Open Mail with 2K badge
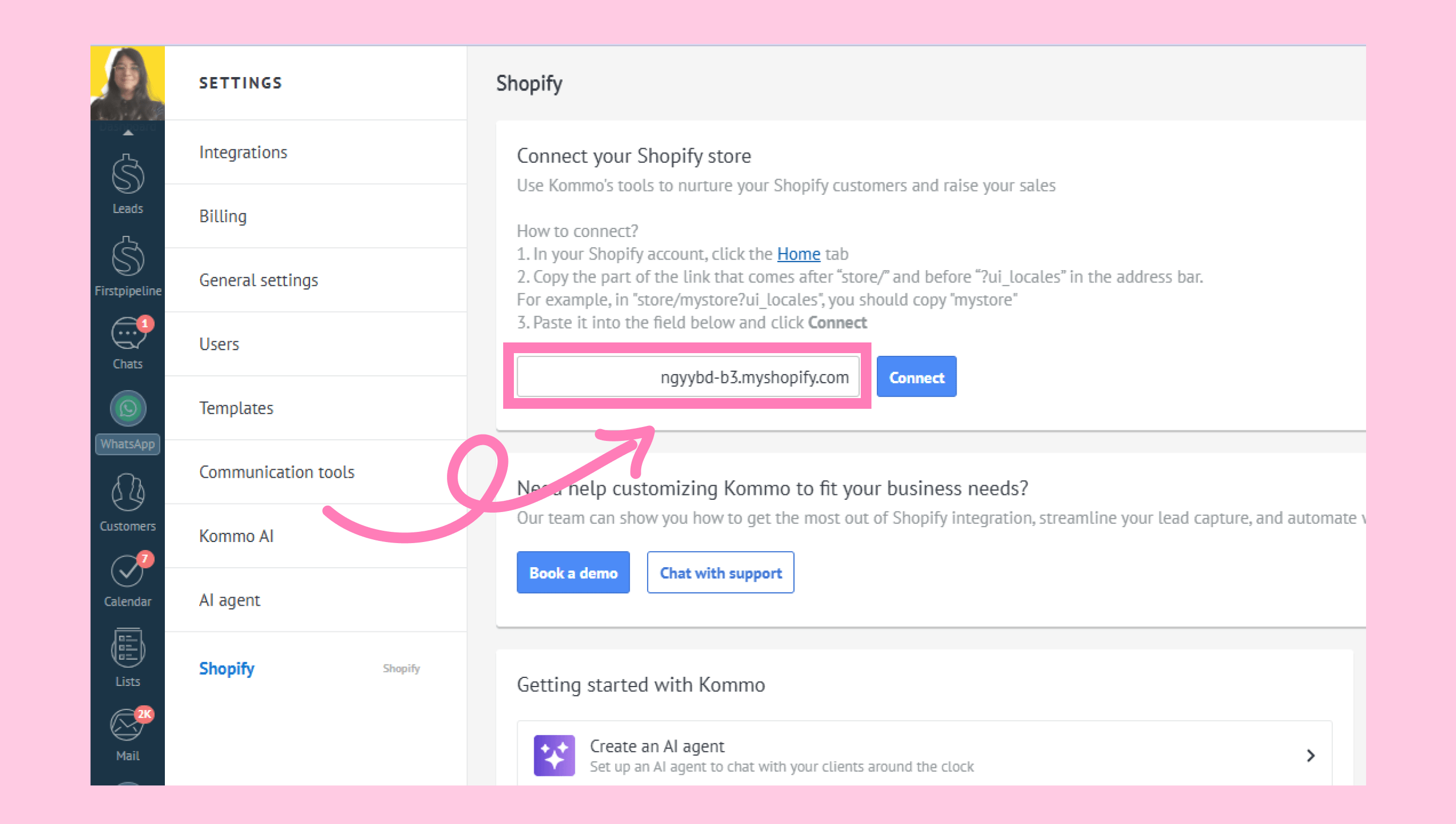The width and height of the screenshot is (1456, 824). pyautogui.click(x=127, y=735)
